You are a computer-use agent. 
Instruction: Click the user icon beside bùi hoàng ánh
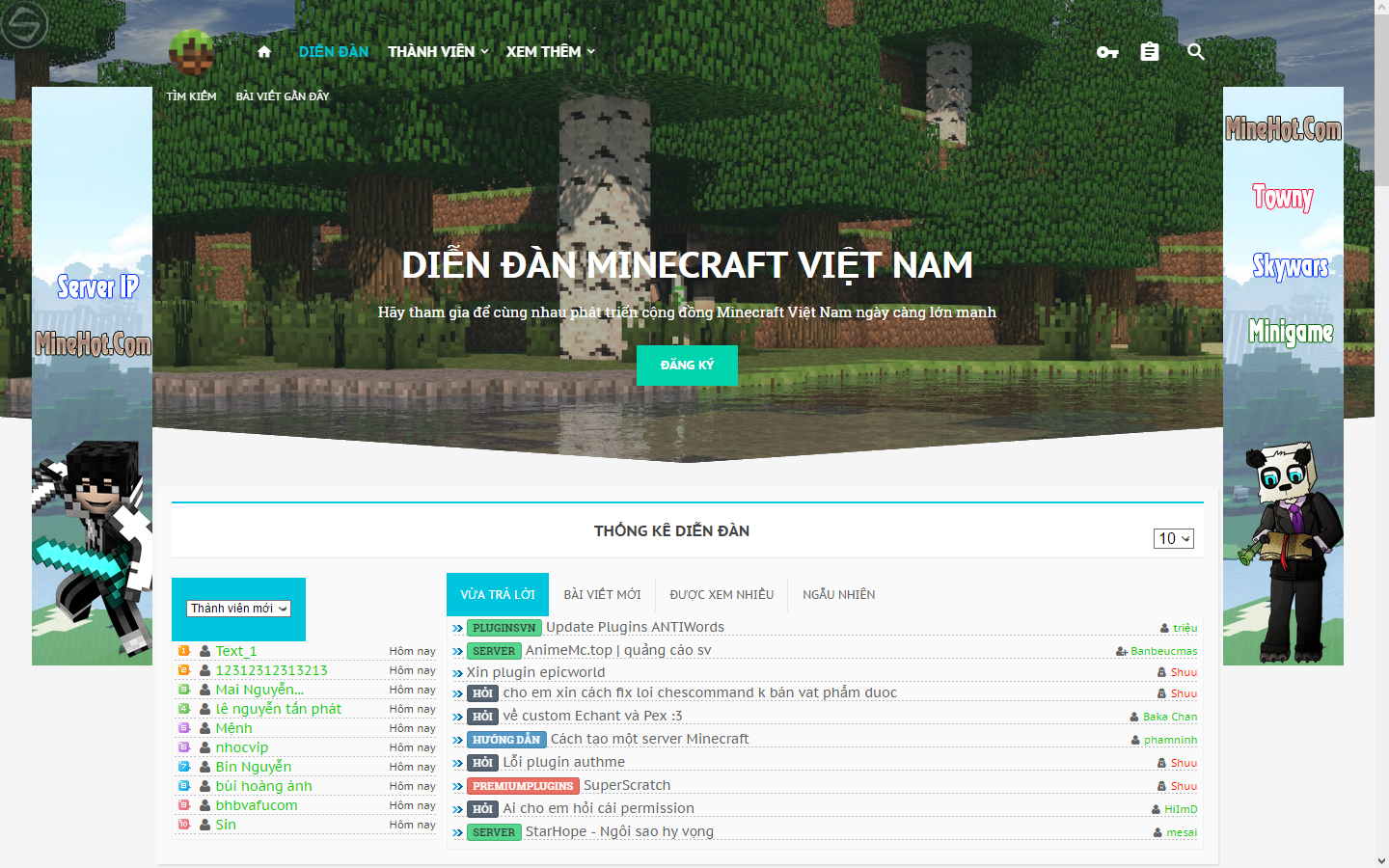coord(204,786)
